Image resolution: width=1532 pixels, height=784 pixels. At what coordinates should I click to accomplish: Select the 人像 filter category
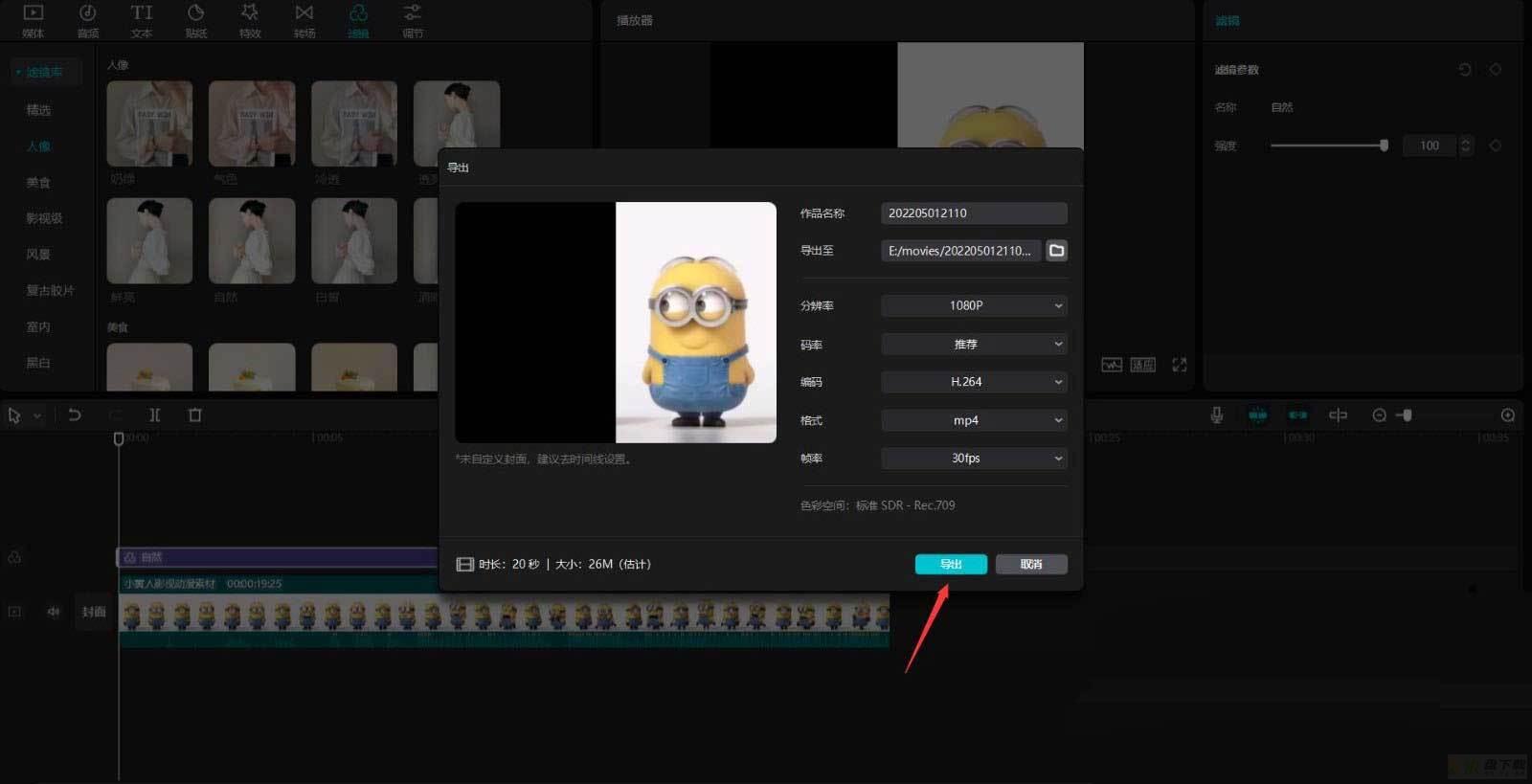coord(38,146)
